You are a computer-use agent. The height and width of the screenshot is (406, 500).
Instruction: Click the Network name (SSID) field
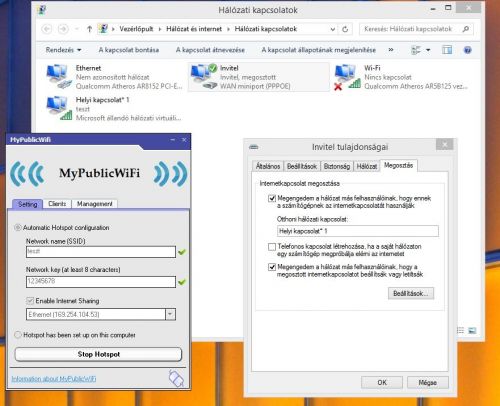[x=101, y=252]
